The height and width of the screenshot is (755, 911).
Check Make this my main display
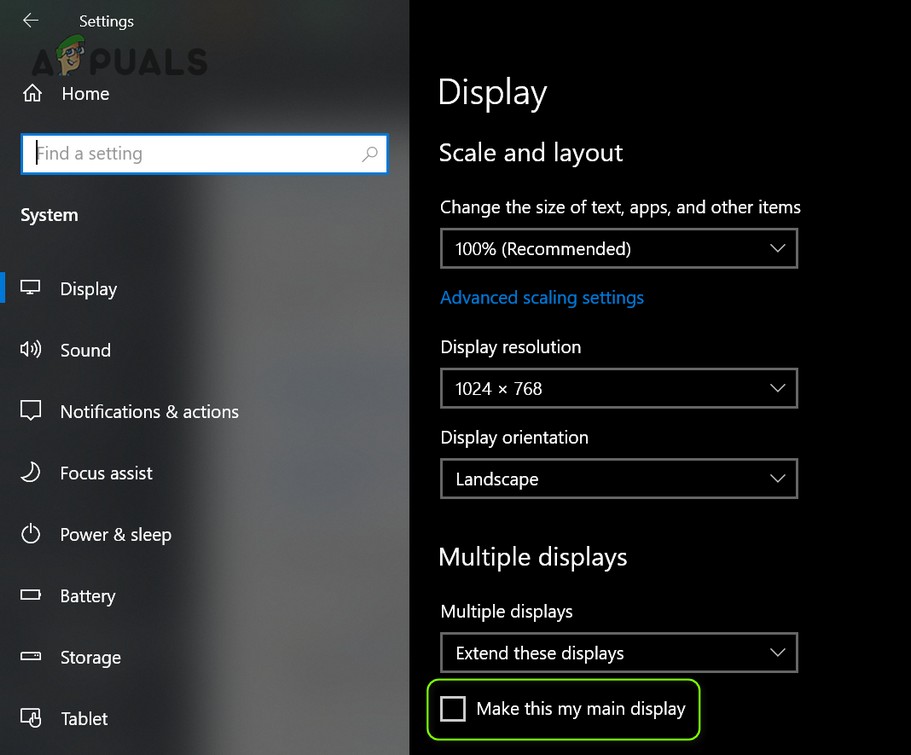click(453, 708)
